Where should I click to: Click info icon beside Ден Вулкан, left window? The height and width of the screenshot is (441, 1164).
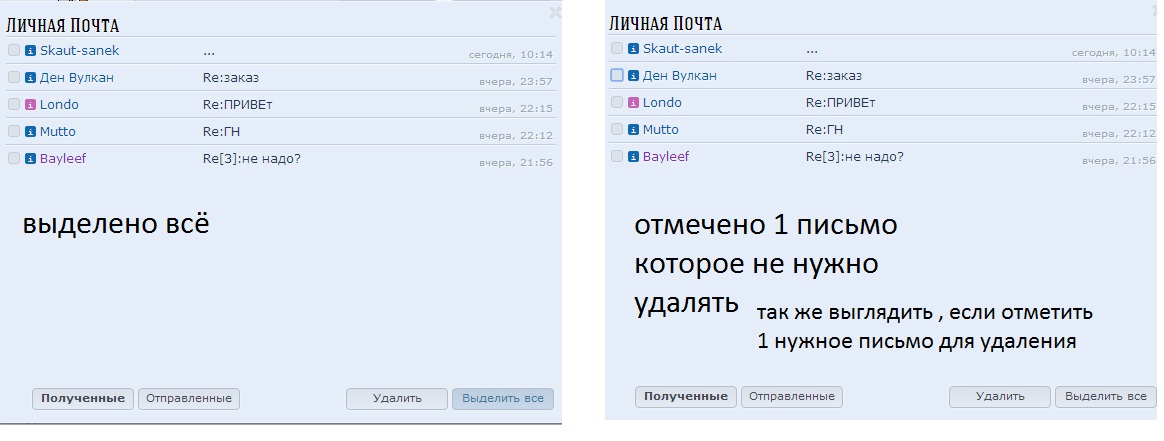[30, 77]
